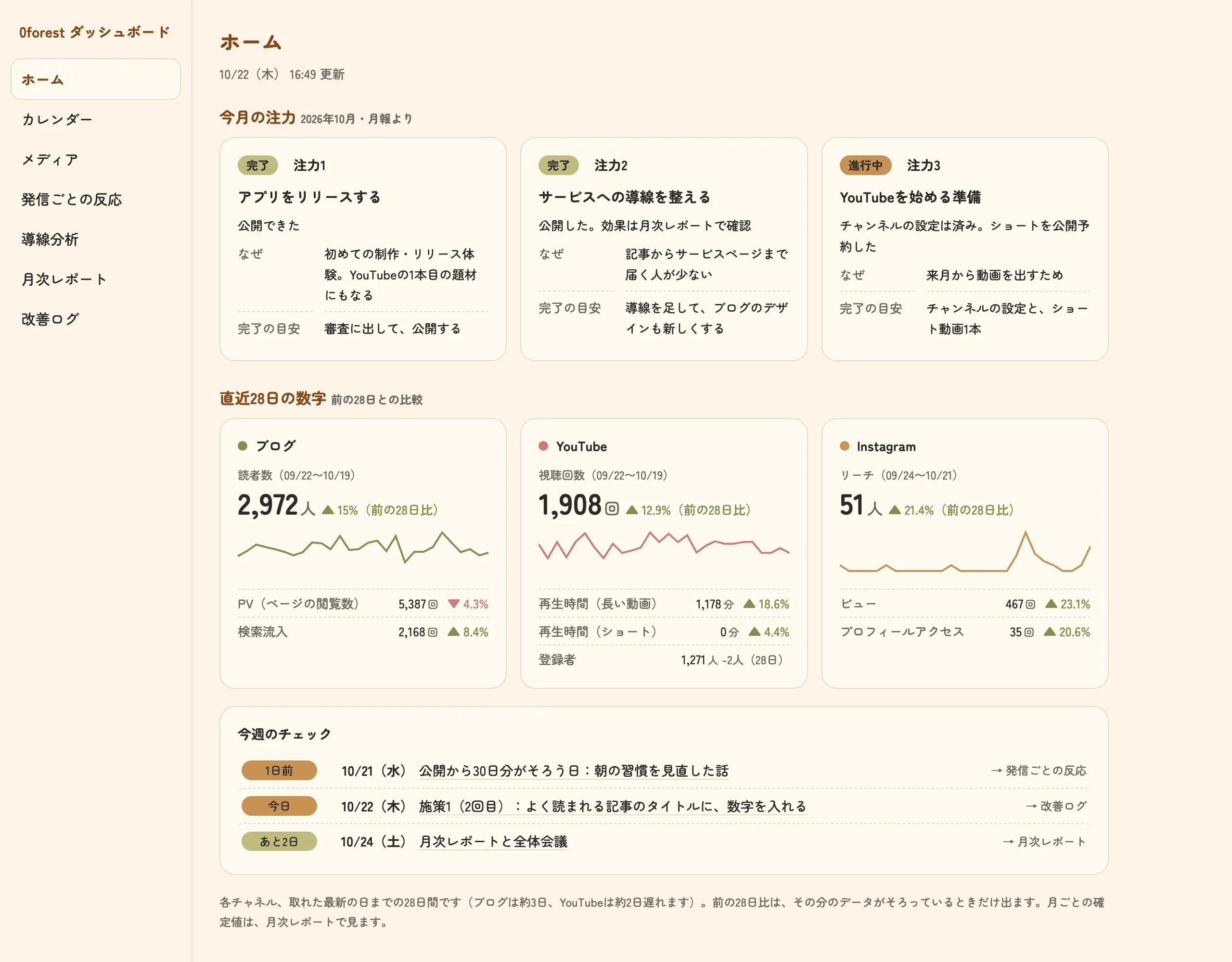
Task: Click the up triangle next to 12.9%
Action: [632, 510]
